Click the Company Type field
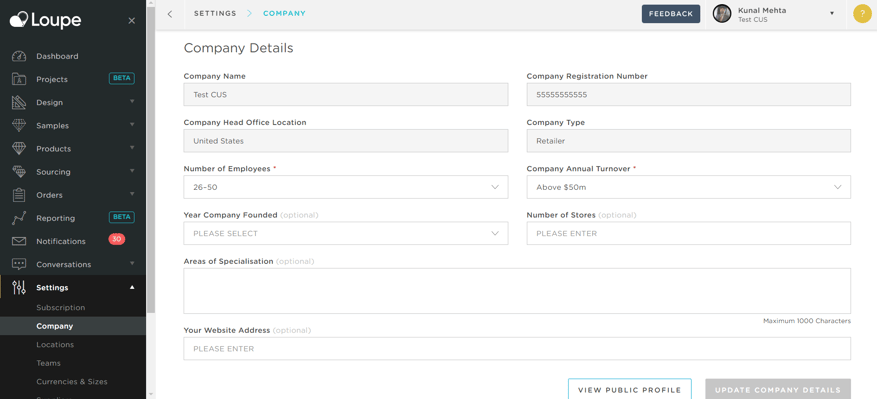Image resolution: width=877 pixels, height=399 pixels. [x=689, y=141]
